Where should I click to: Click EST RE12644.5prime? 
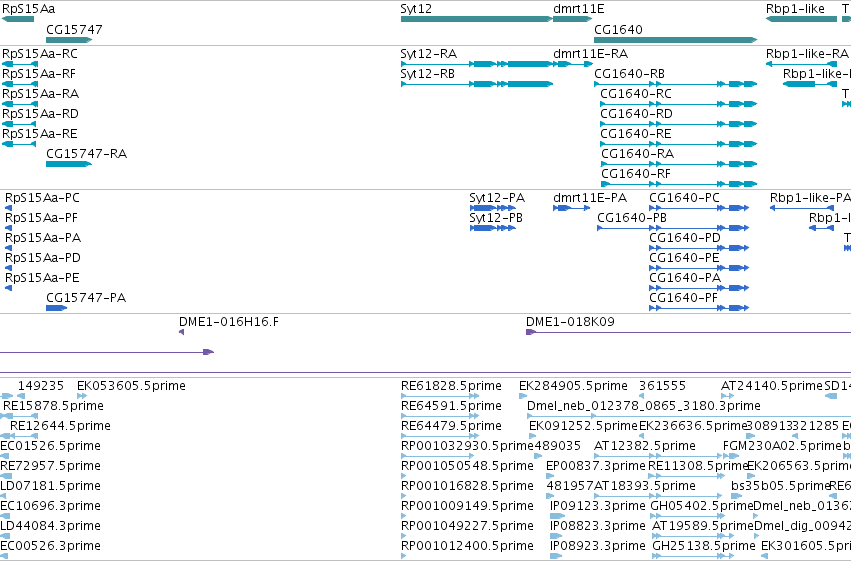click(x=60, y=426)
